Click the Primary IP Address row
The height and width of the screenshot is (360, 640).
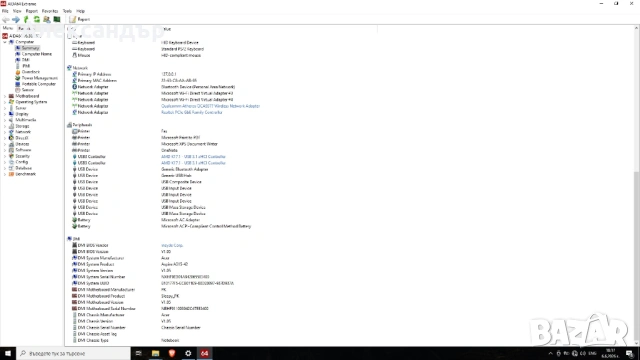click(x=124, y=74)
